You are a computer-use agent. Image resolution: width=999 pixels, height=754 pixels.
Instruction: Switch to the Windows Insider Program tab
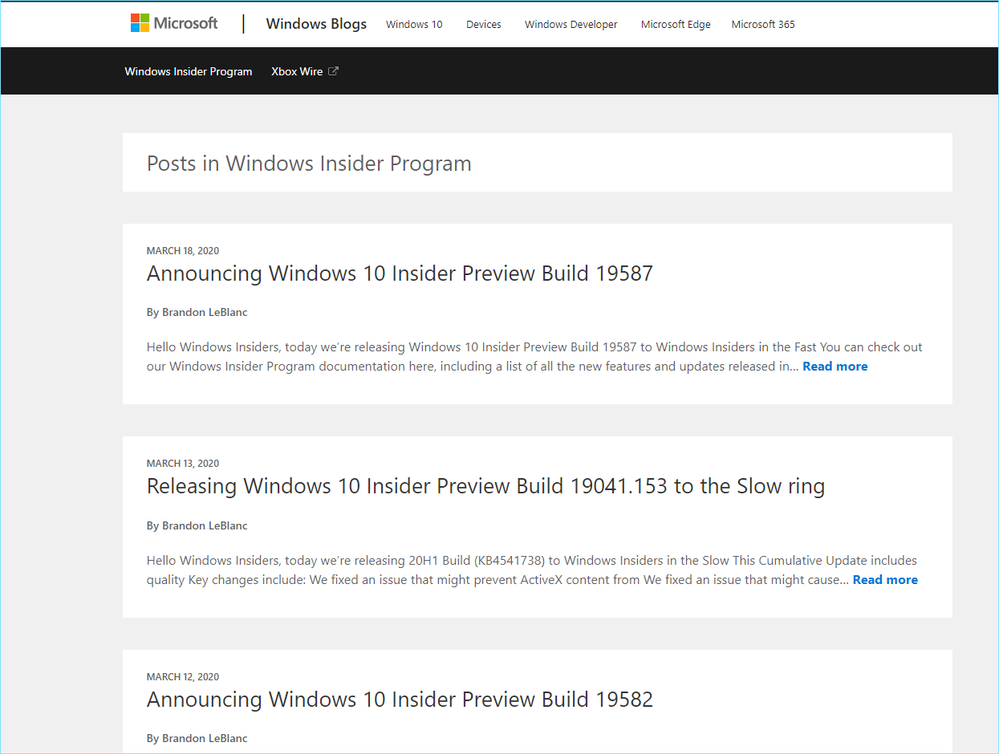pos(188,71)
